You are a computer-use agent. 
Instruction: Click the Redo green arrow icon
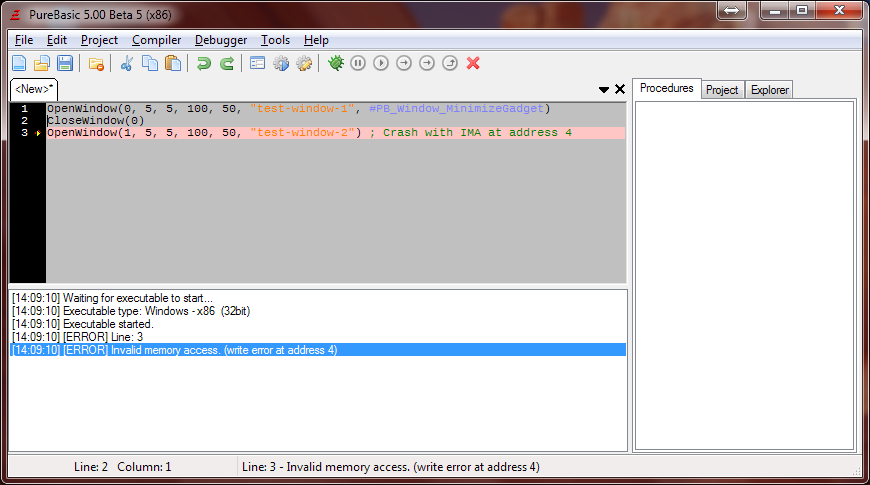tap(227, 64)
